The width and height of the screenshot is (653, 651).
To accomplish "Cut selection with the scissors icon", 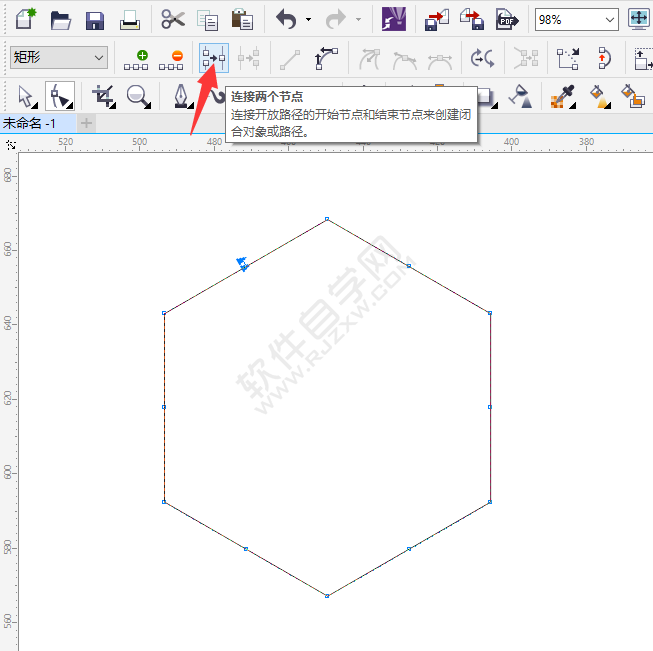I will pos(173,19).
